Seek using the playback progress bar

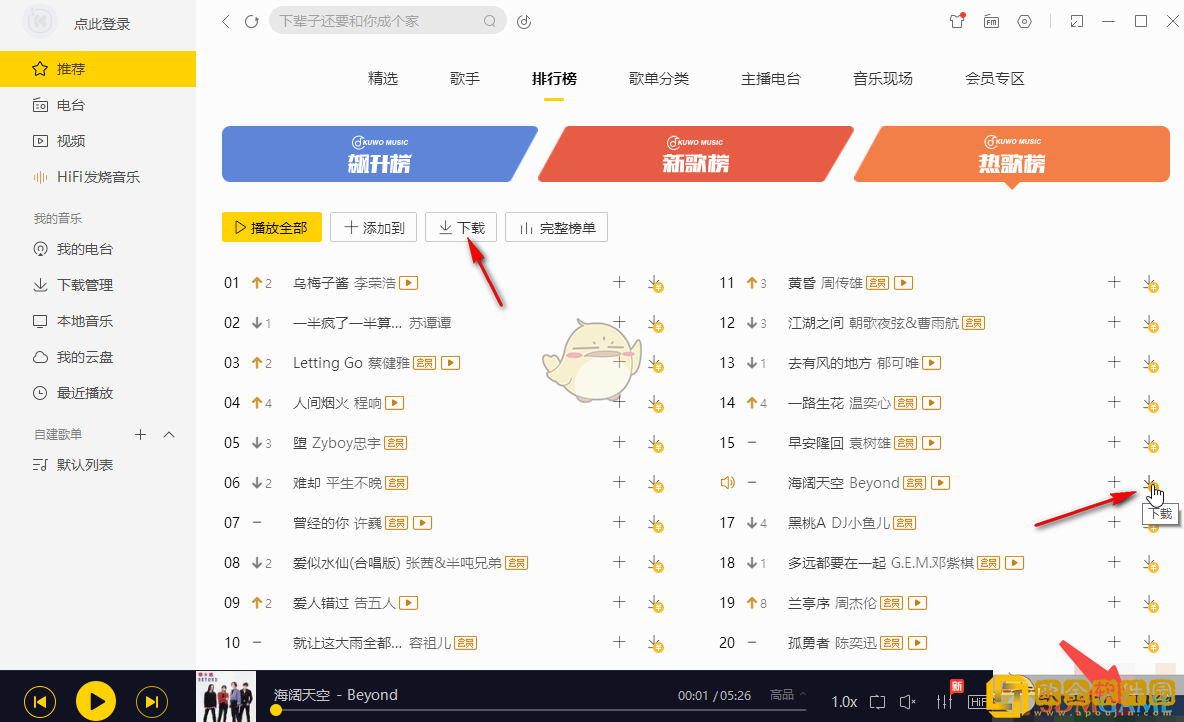click(539, 710)
